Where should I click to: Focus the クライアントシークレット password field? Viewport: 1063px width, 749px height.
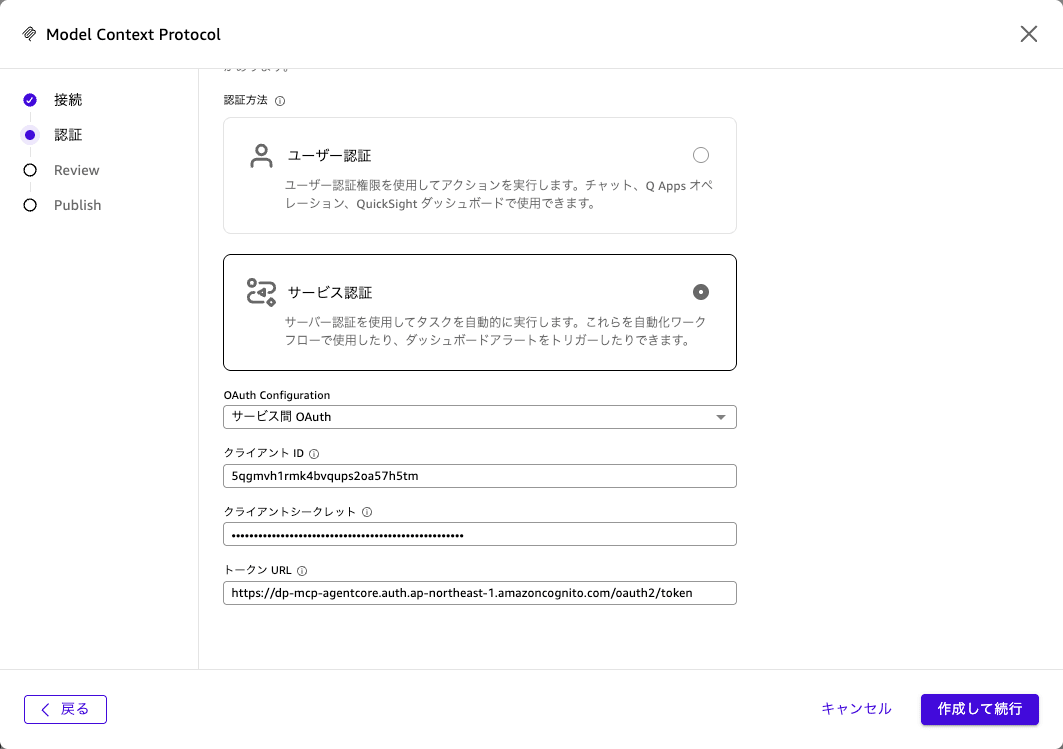pos(479,534)
